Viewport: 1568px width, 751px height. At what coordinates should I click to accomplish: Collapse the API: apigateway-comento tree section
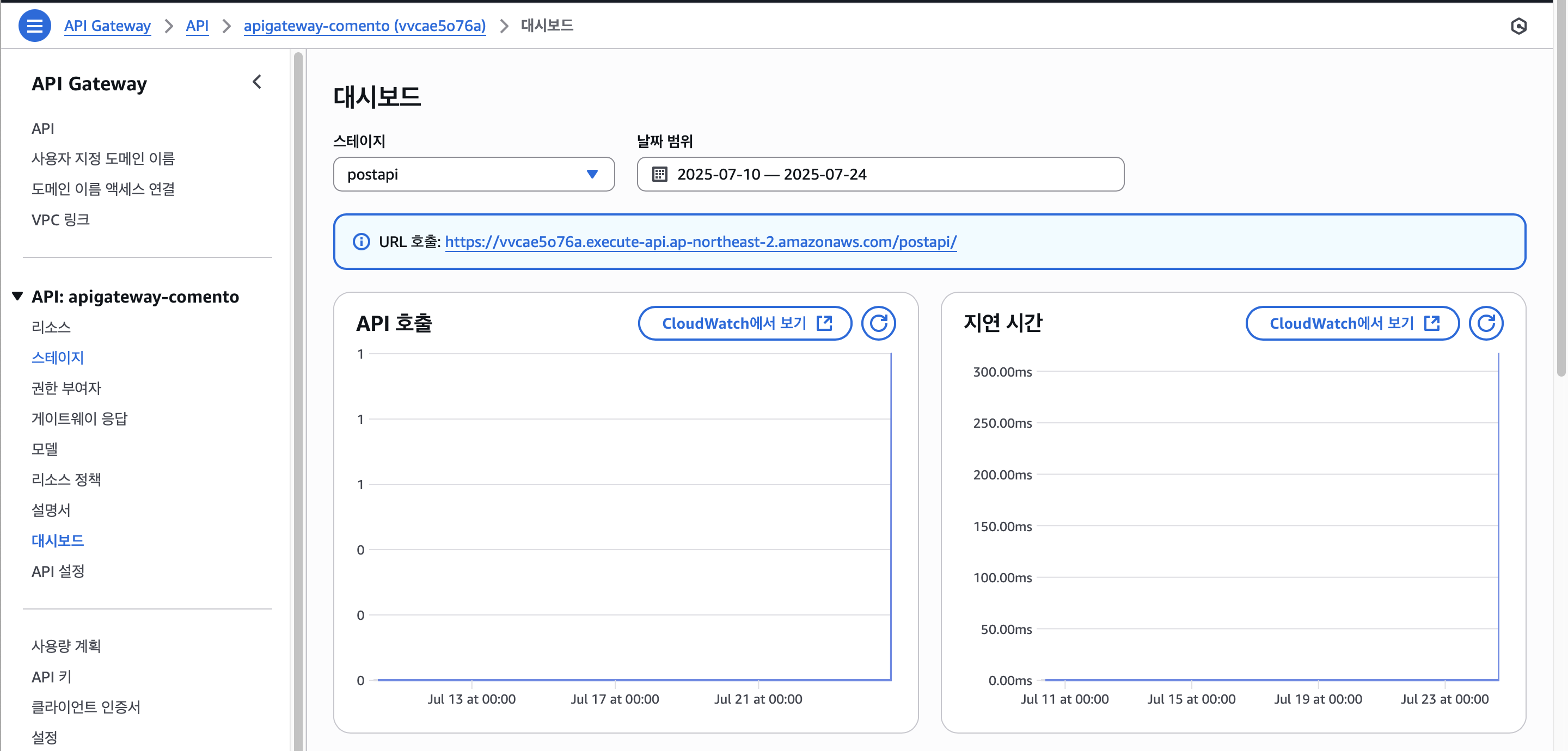[17, 297]
